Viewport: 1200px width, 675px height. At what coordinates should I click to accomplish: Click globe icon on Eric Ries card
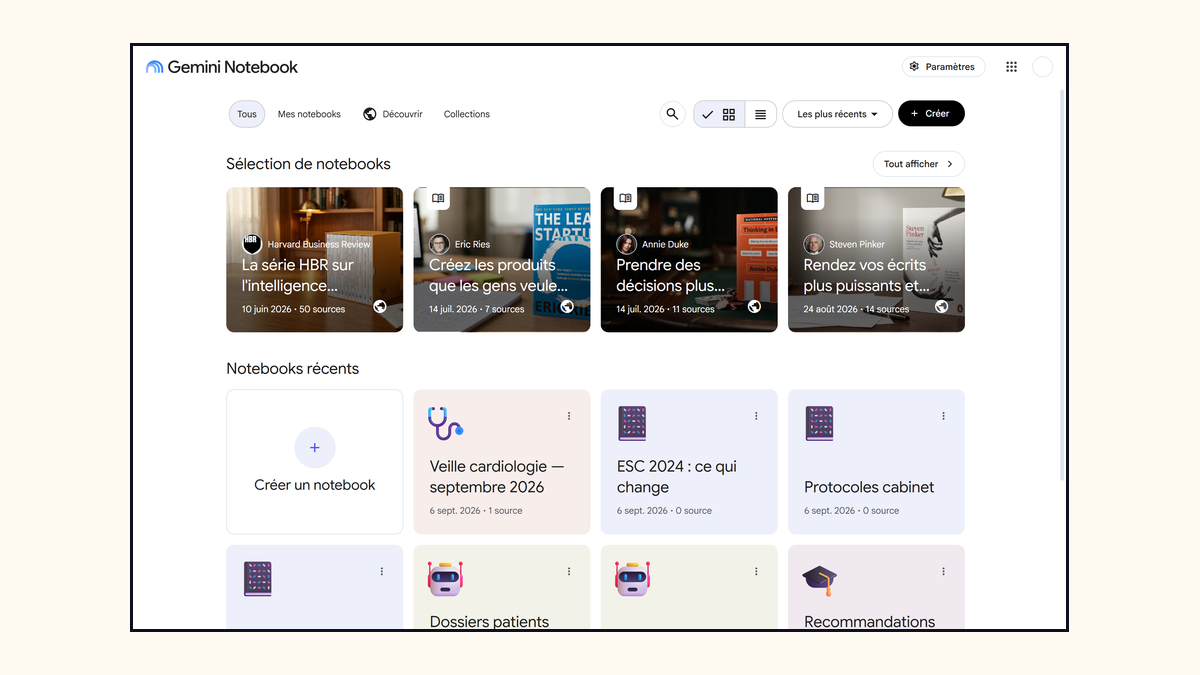point(567,307)
